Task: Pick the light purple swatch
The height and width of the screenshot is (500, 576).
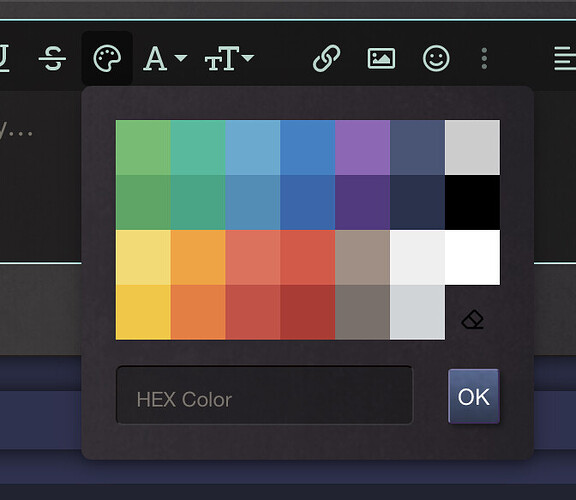Action: click(363, 147)
